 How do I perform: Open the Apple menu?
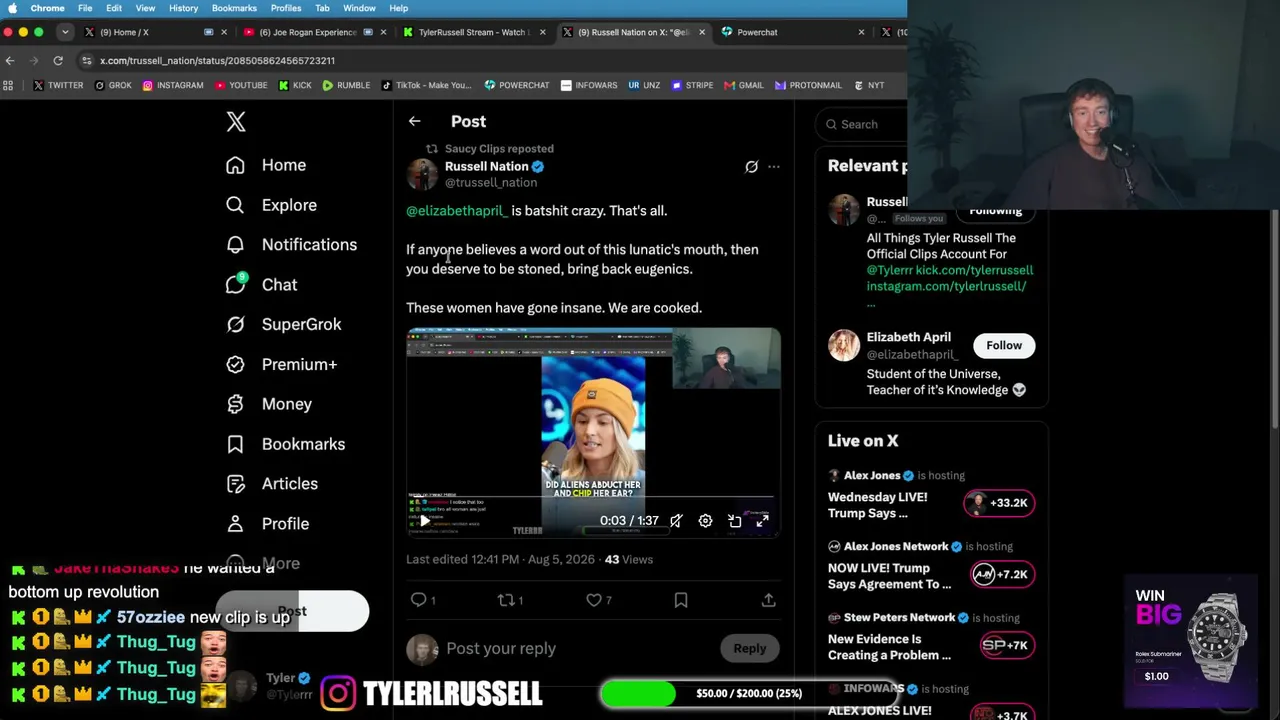(x=12, y=8)
